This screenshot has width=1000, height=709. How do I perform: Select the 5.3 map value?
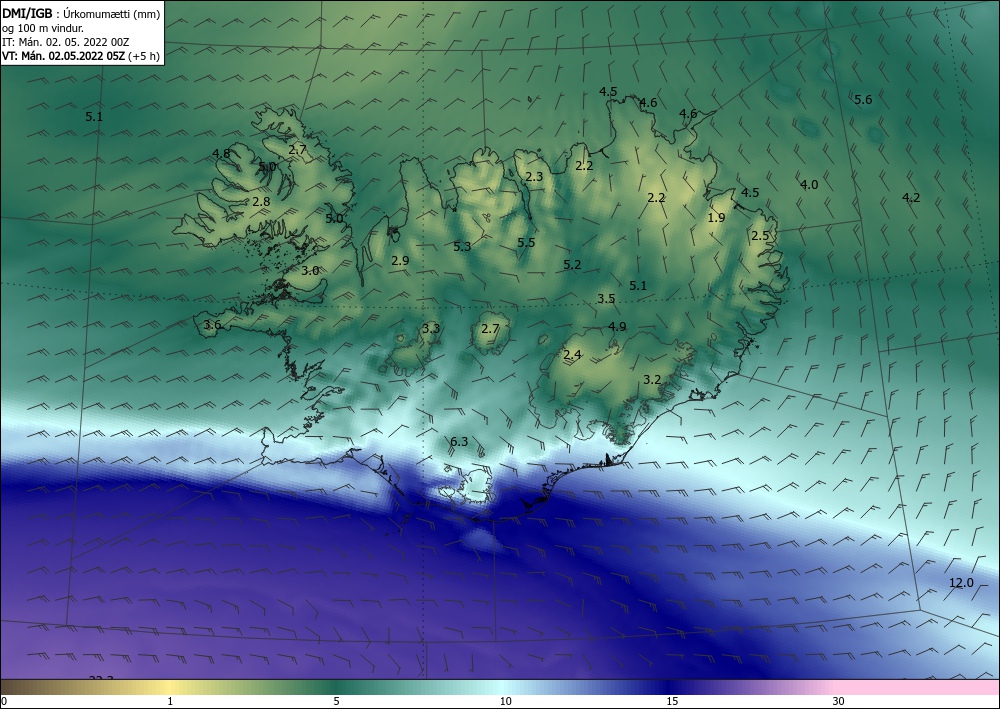(x=462, y=246)
